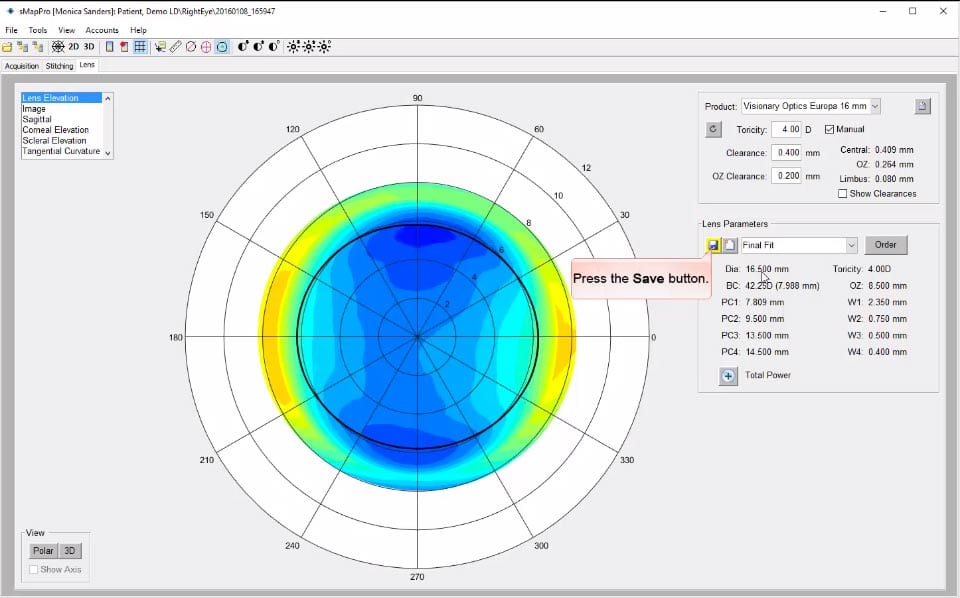The image size is (960, 598).
Task: Toggle the grid overlay toolbar icon
Action: 140,47
